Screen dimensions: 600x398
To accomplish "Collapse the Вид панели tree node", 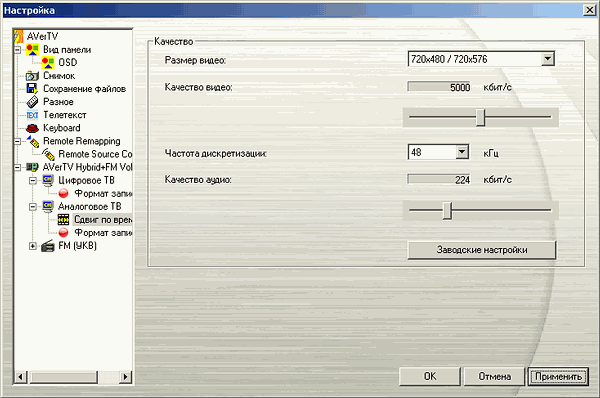I will [x=18, y=50].
